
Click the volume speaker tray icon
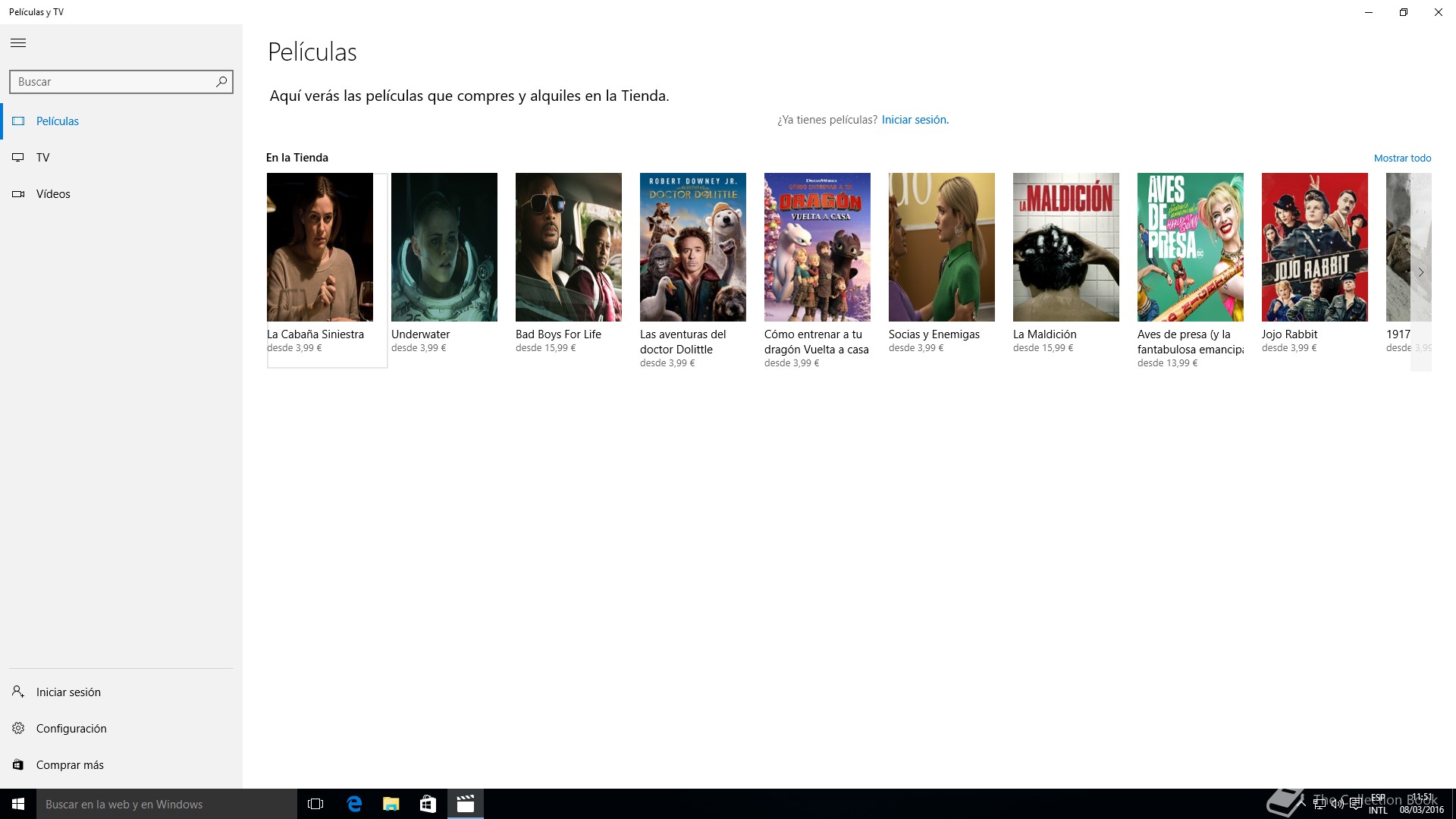tap(1338, 804)
